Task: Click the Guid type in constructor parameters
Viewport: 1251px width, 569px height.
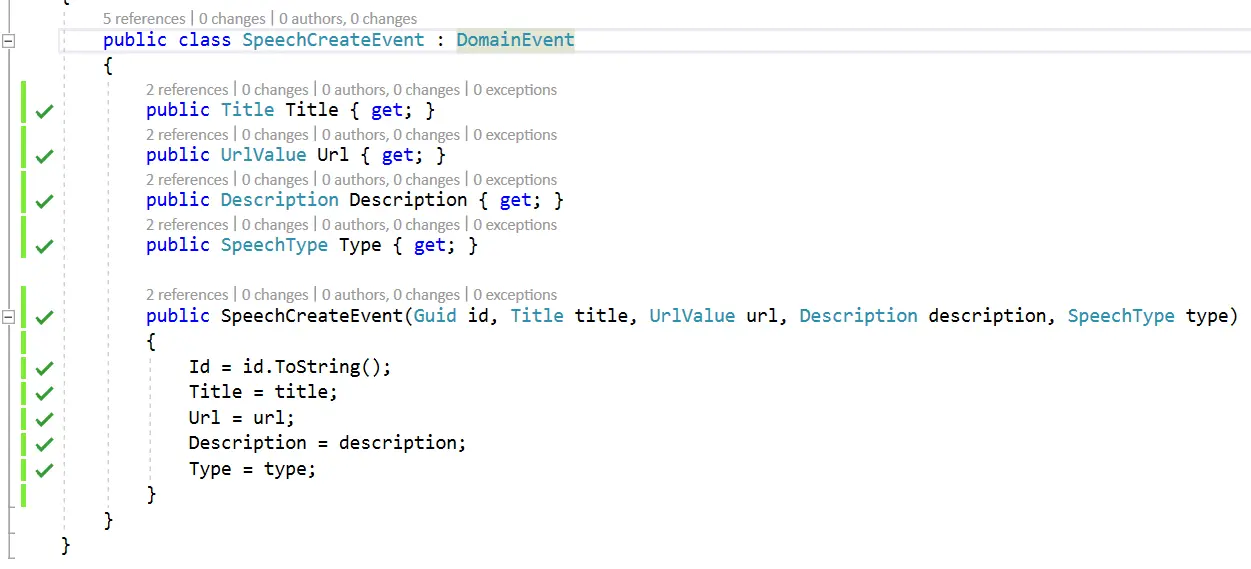Action: [x=435, y=316]
